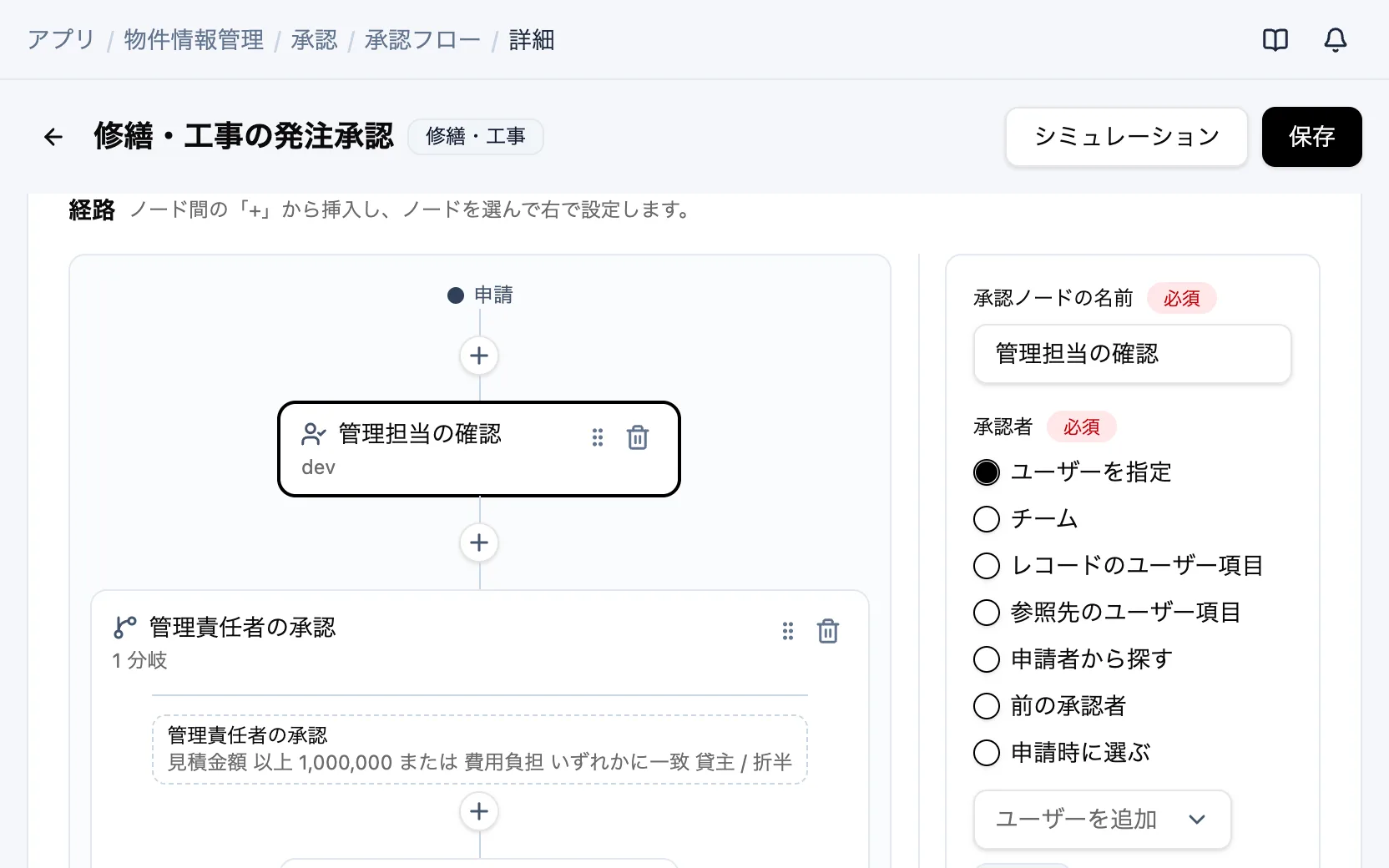Screen dimensions: 1389x868
Task: Select 申請時に選ぶ radio button
Action: tap(987, 753)
